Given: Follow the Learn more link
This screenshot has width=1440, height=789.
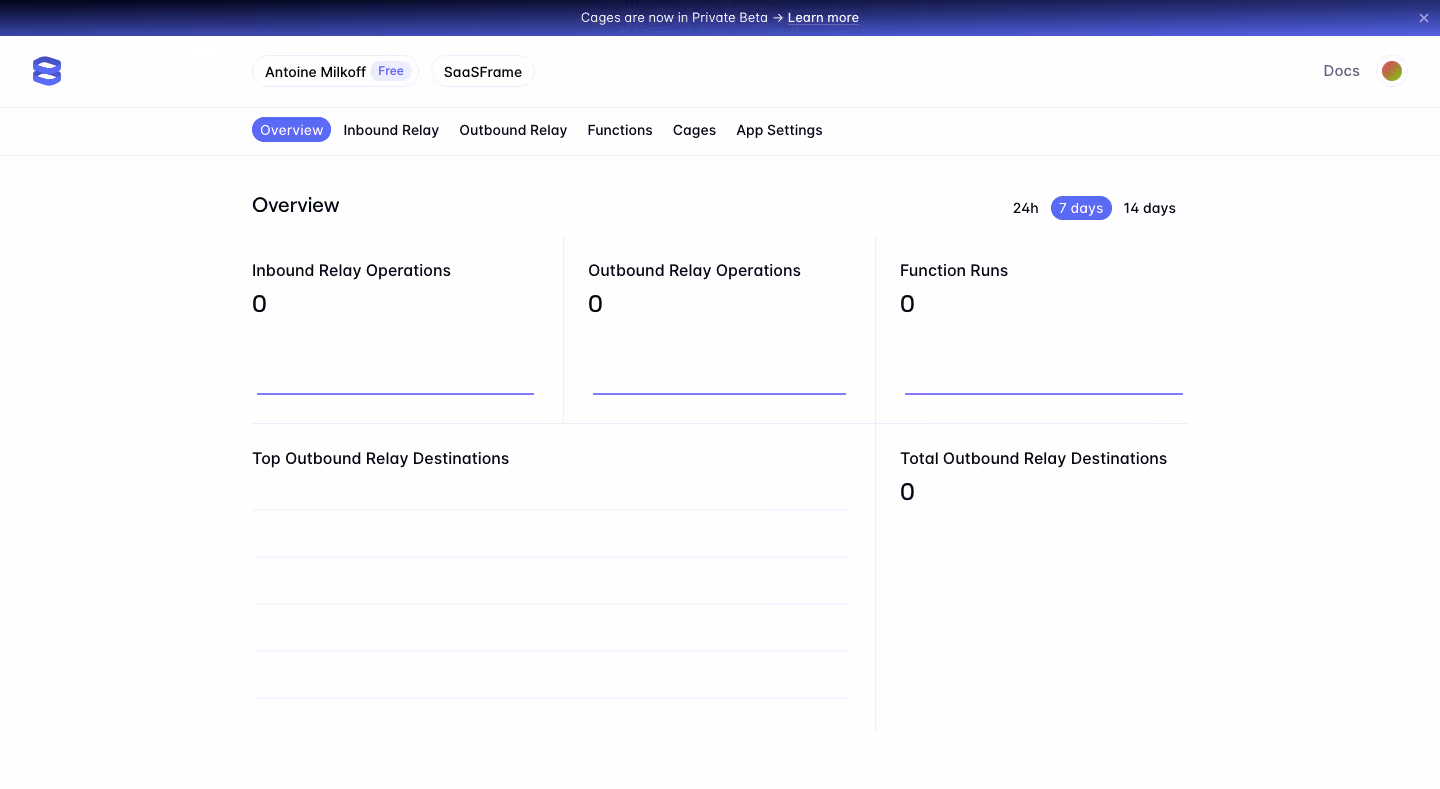Looking at the screenshot, I should click(823, 18).
